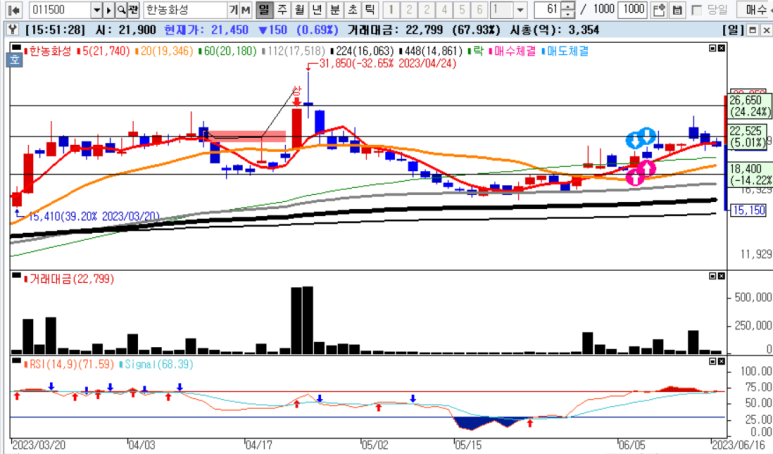Select the 틱 tick period
The height and width of the screenshot is (454, 773).
point(370,9)
